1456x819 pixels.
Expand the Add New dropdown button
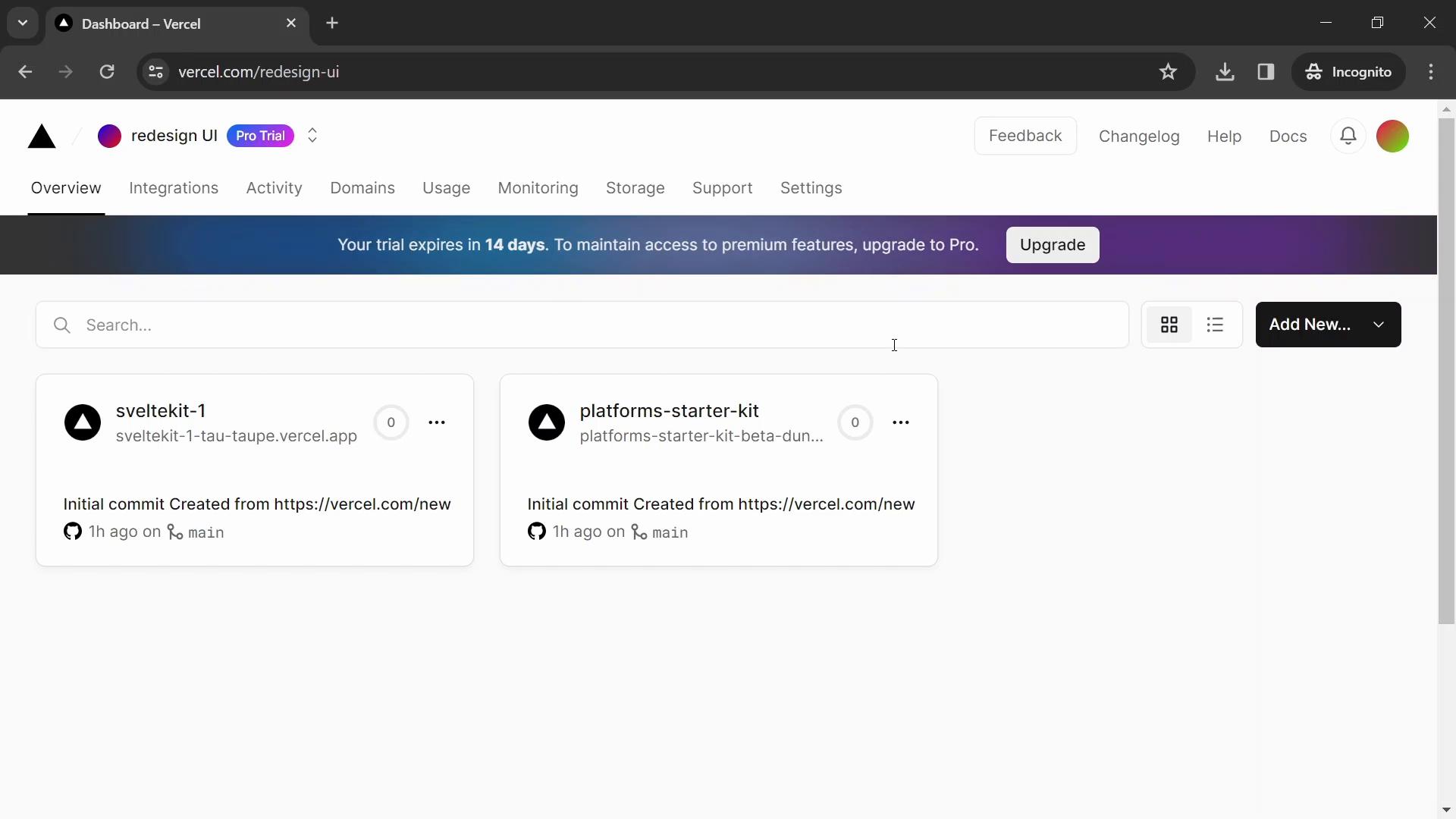(x=1379, y=325)
